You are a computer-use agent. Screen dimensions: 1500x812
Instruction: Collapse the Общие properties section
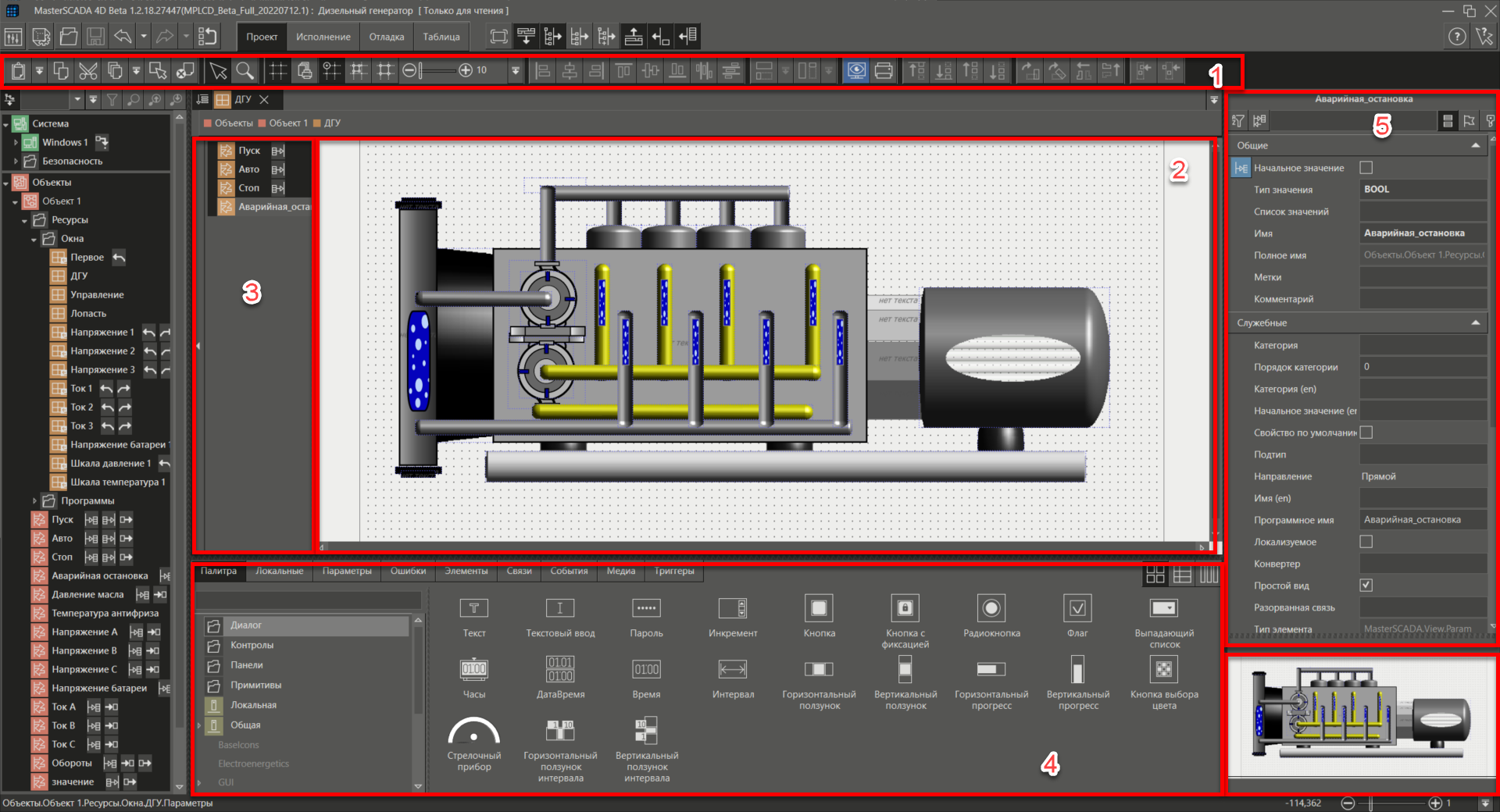tap(1475, 144)
